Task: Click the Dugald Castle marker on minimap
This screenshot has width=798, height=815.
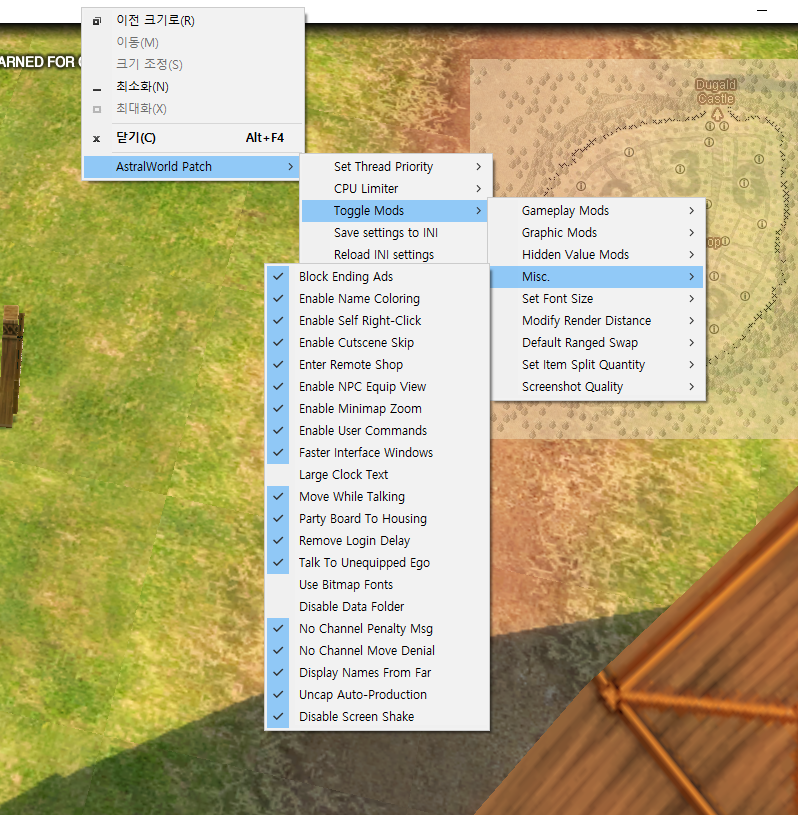Action: click(717, 113)
